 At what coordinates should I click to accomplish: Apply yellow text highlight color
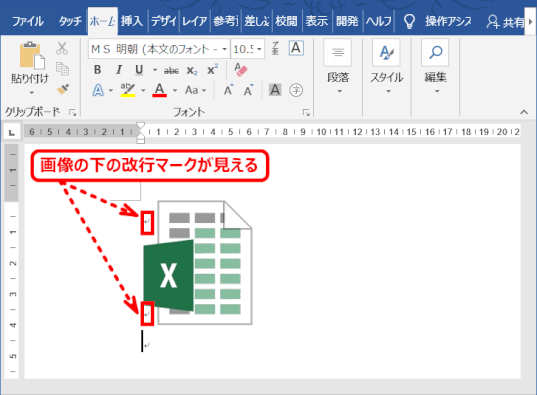pyautogui.click(x=127, y=90)
